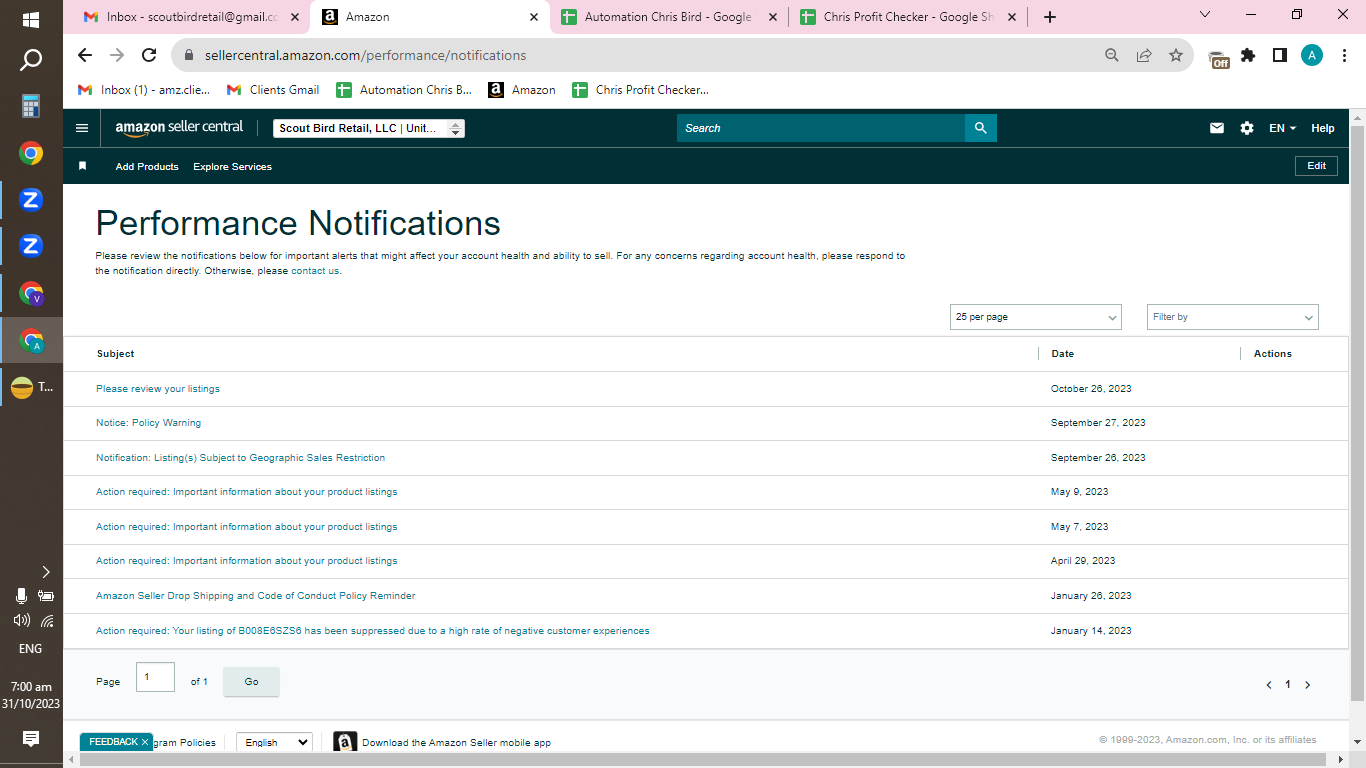Open the Scout Bird Retail account switcher

369,128
